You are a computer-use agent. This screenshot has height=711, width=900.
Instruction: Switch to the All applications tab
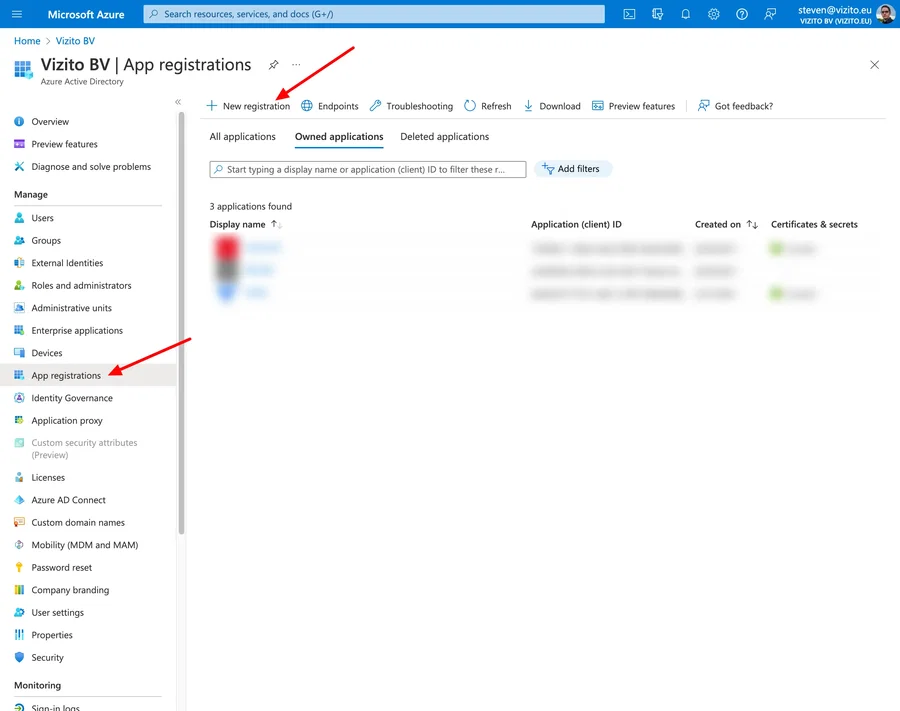click(242, 136)
